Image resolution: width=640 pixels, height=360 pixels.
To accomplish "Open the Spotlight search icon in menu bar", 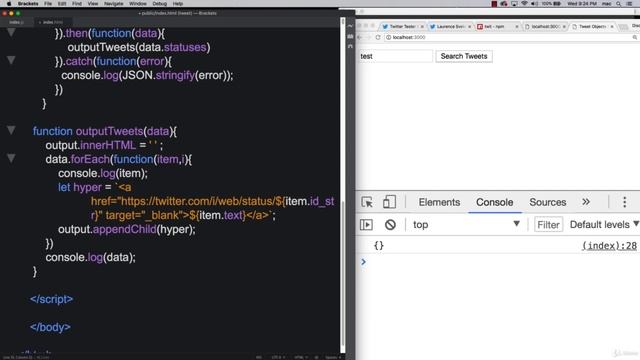I will [619, 4].
